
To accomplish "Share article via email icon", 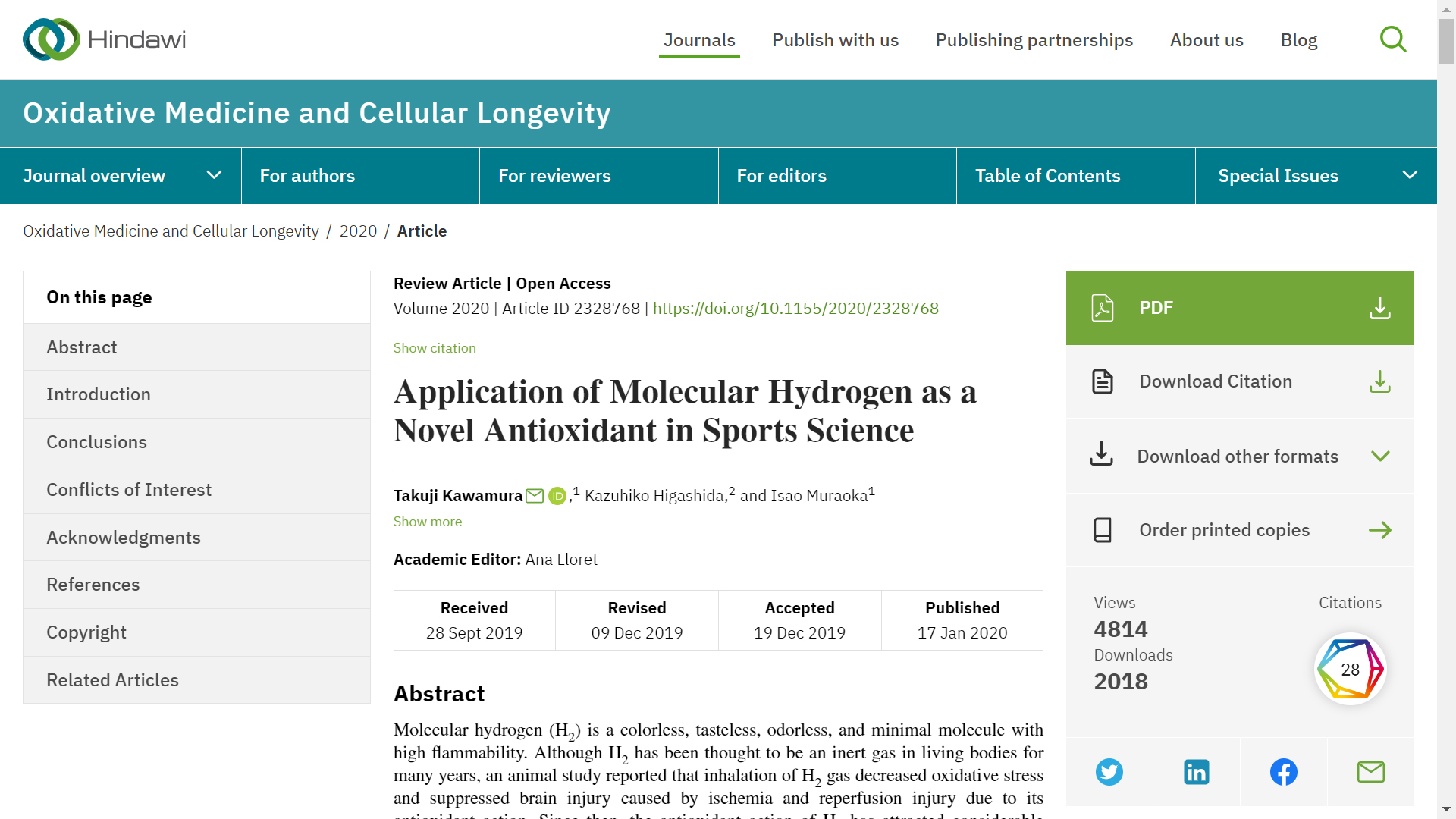I will coord(1370,772).
